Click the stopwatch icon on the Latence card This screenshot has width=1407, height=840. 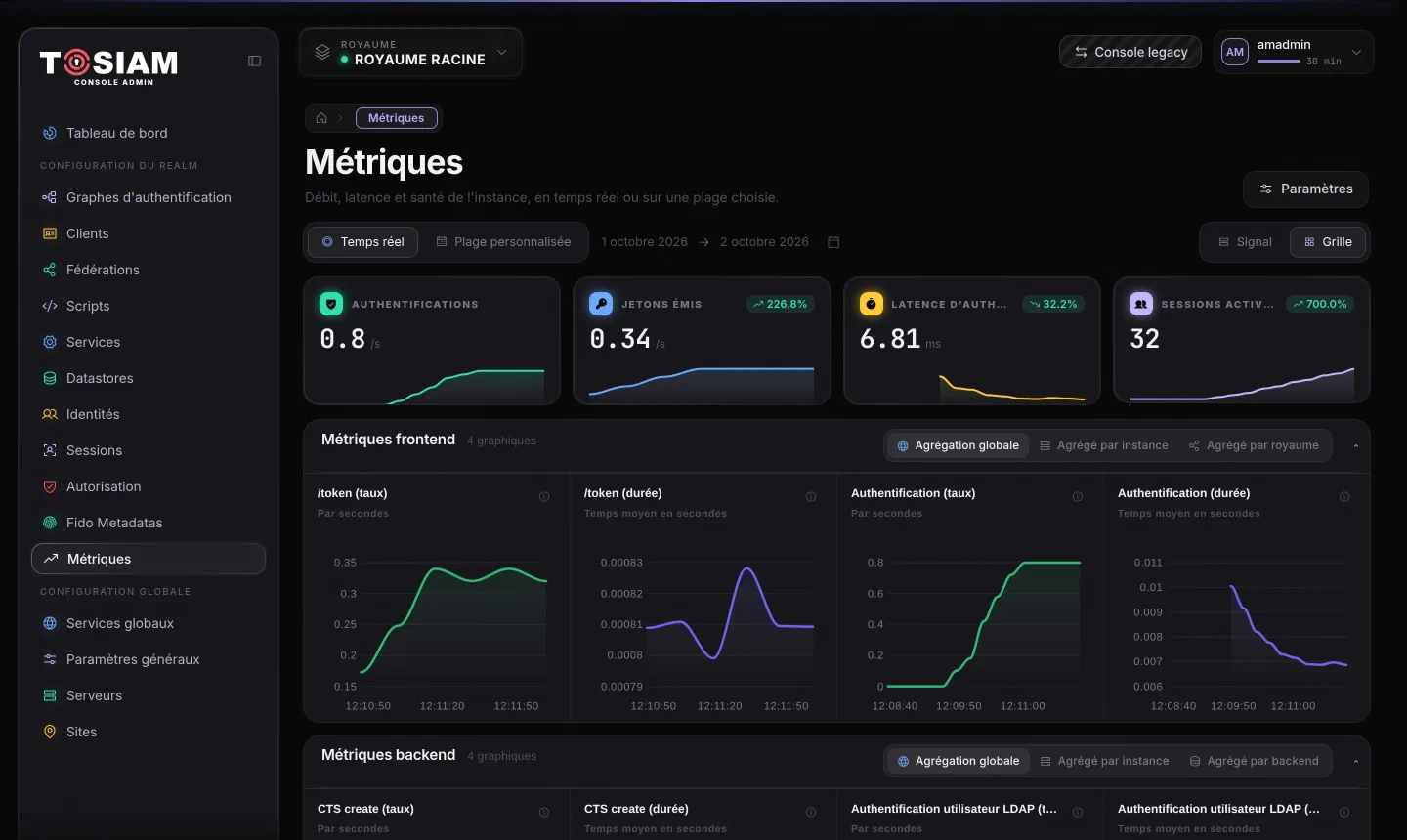pos(871,304)
